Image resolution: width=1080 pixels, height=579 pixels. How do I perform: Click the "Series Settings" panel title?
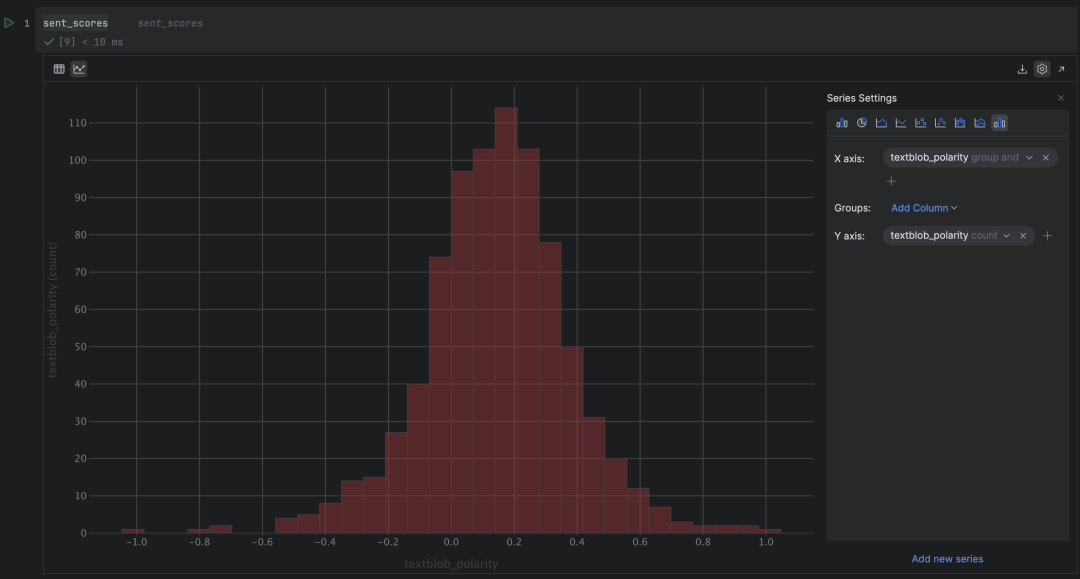click(862, 98)
